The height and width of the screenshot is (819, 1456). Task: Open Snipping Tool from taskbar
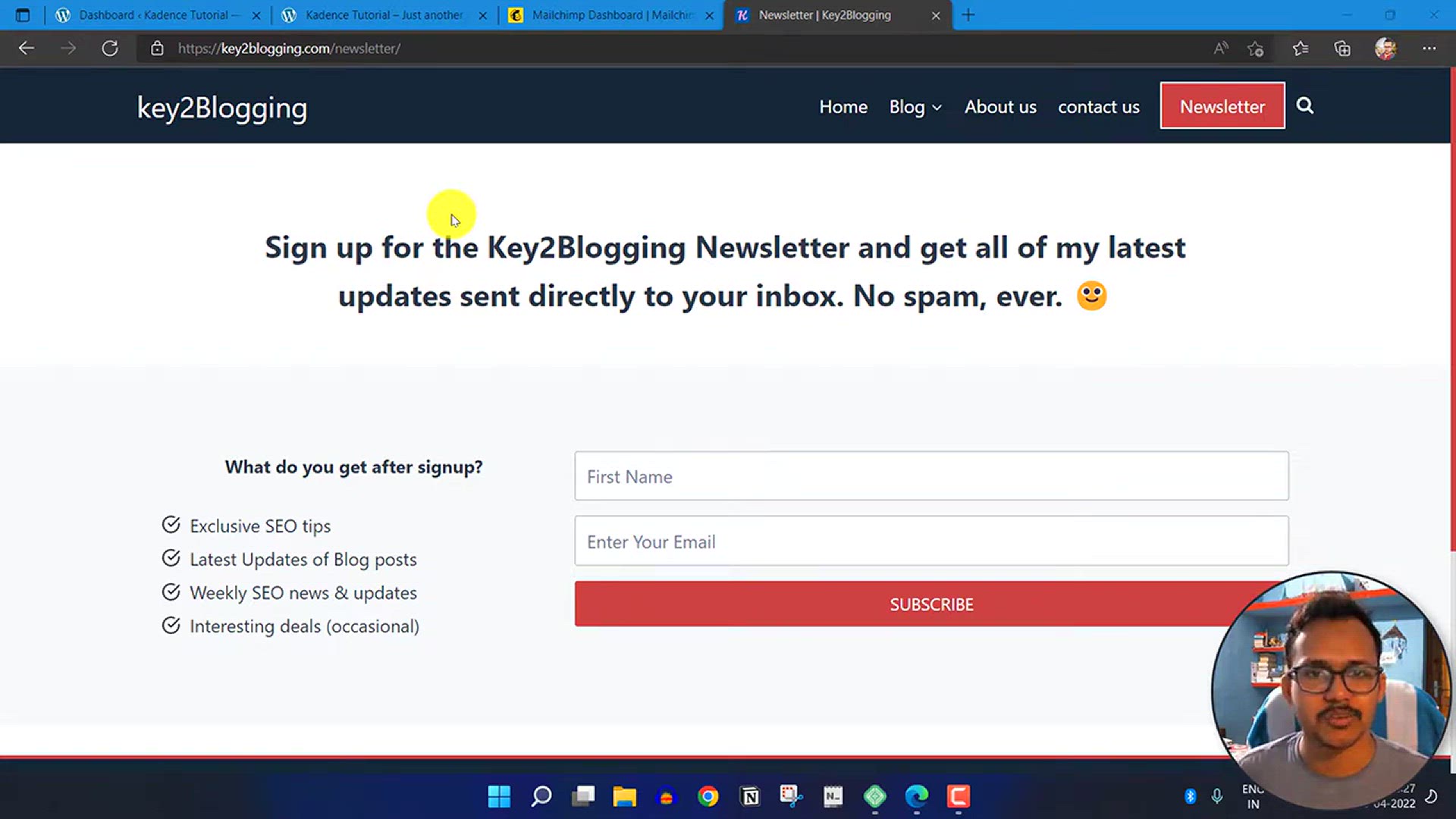click(791, 796)
